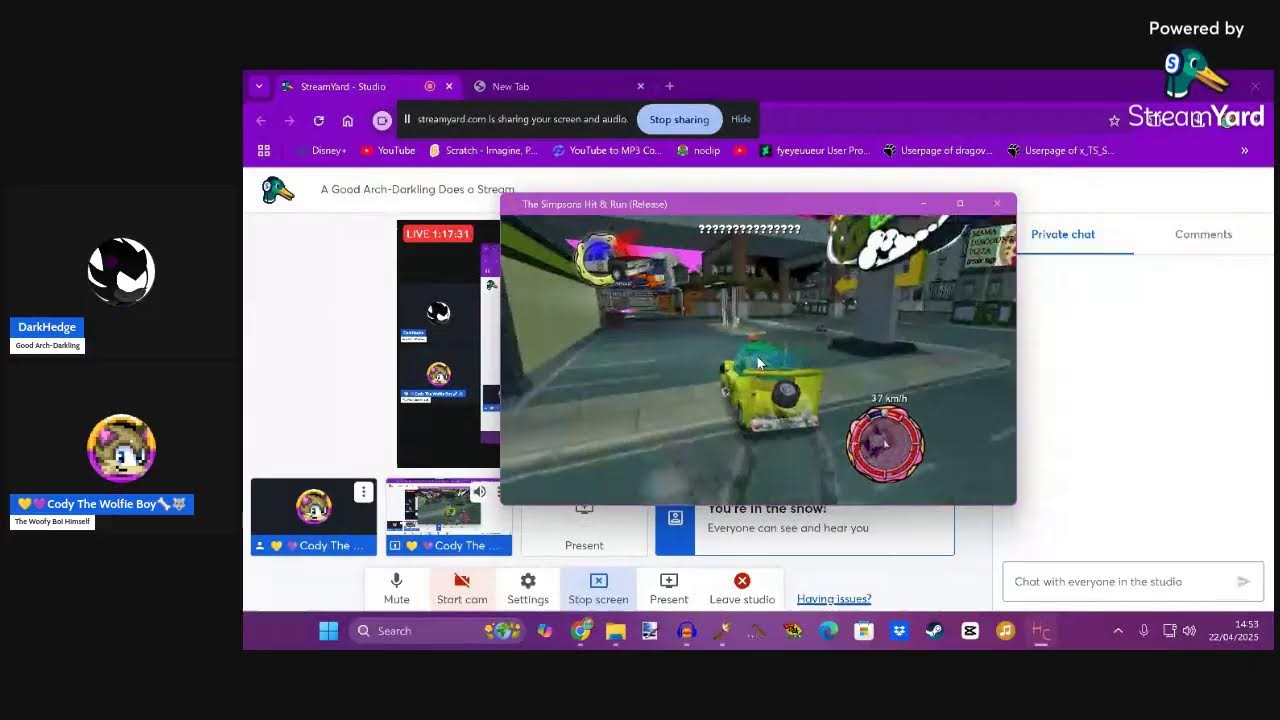Image resolution: width=1280 pixels, height=720 pixels.
Task: Click the stream title A Good Arch-Darkling
Action: coord(417,189)
